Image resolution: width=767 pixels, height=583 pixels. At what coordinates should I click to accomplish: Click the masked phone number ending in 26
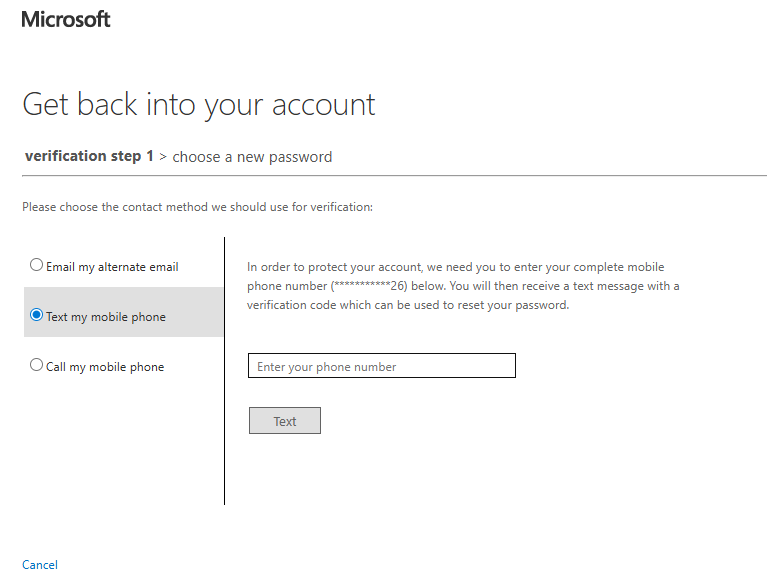(369, 286)
